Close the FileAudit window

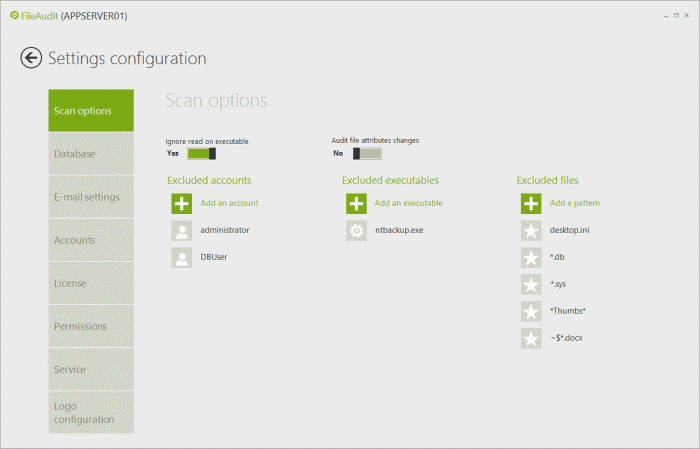(687, 16)
